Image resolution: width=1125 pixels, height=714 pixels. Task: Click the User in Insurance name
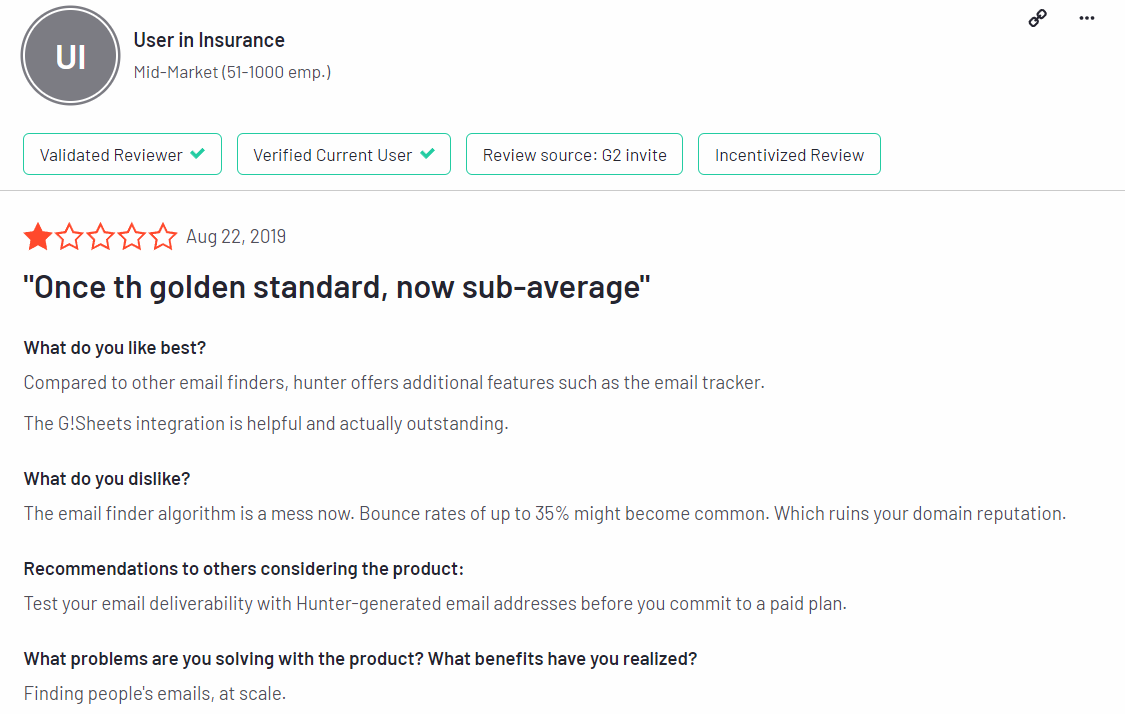tap(209, 40)
